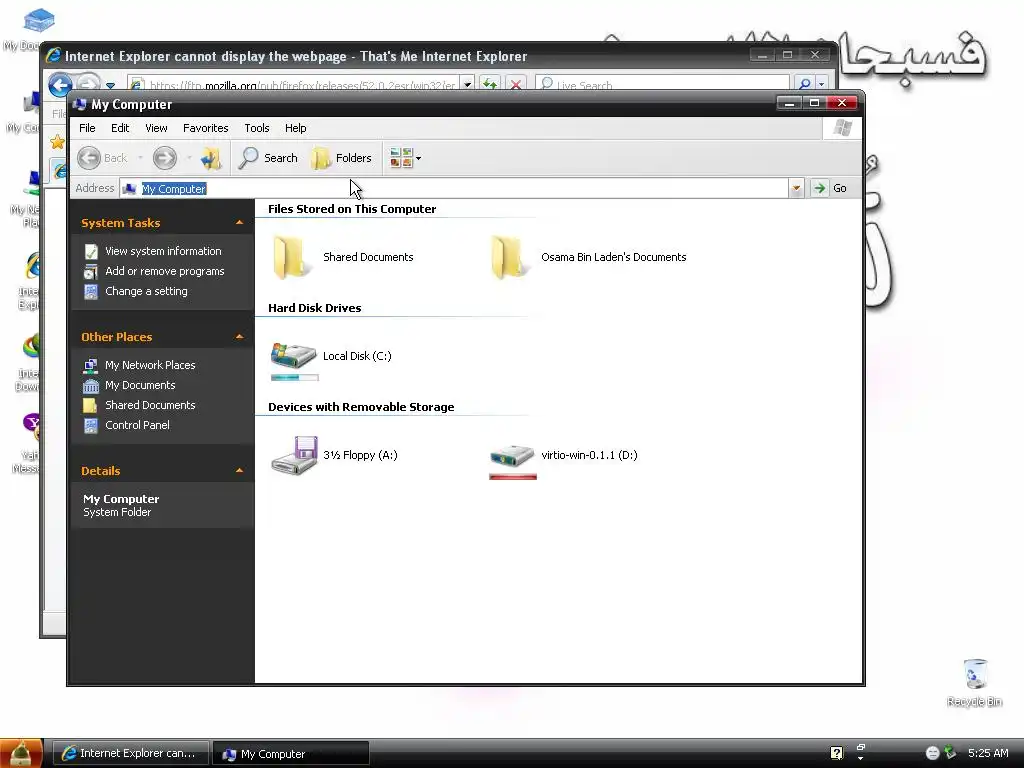
Task: Click the Forward arrow in My Computer toolbar
Action: click(165, 158)
